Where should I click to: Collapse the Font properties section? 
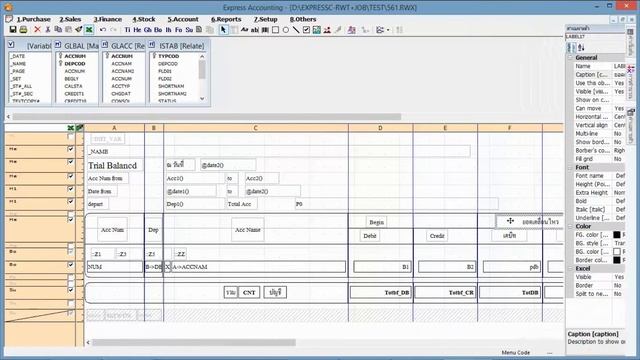pyautogui.click(x=570, y=167)
